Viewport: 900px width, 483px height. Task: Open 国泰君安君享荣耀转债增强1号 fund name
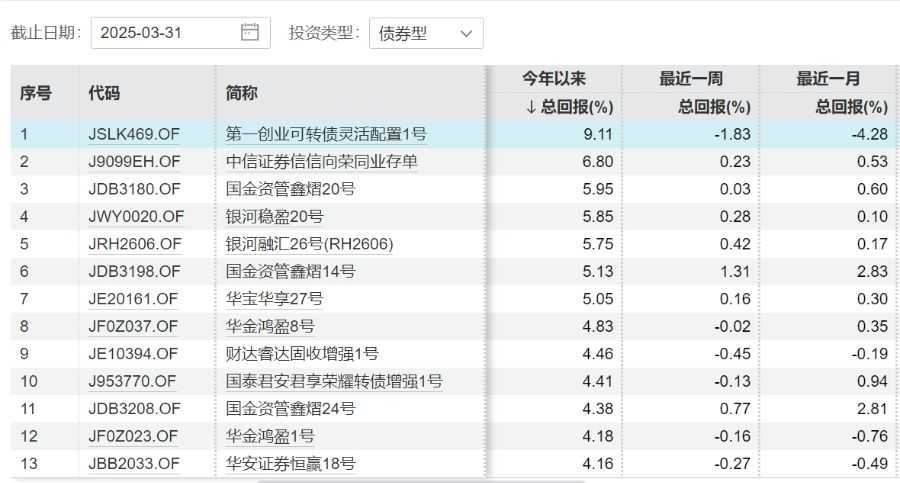click(334, 381)
